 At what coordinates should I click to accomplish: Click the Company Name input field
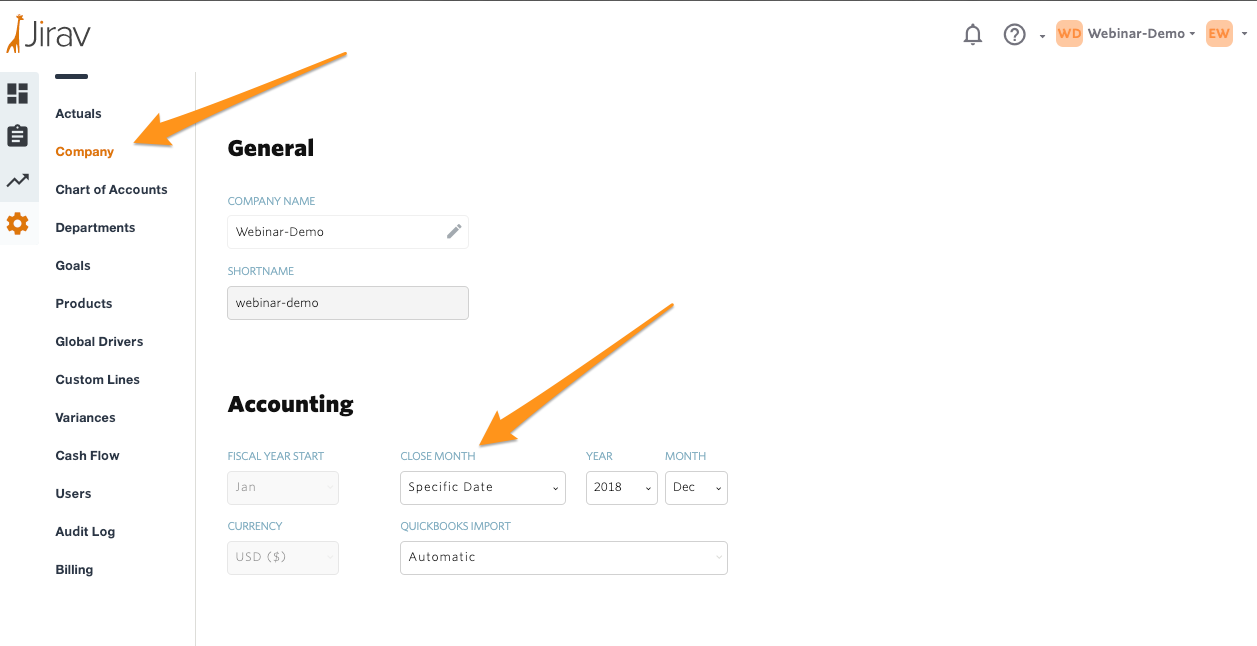(348, 232)
